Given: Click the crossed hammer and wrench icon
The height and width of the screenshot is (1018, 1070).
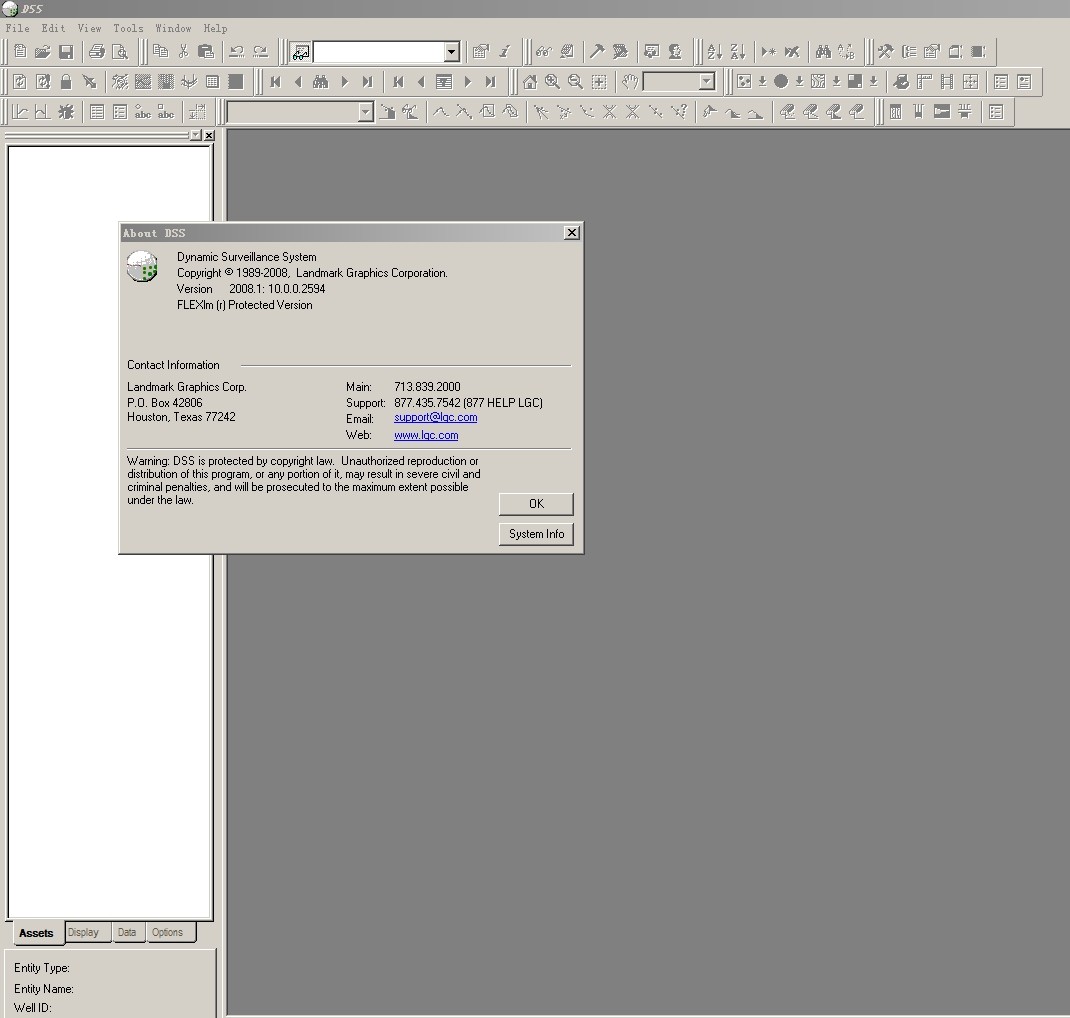Looking at the screenshot, I should (x=886, y=52).
